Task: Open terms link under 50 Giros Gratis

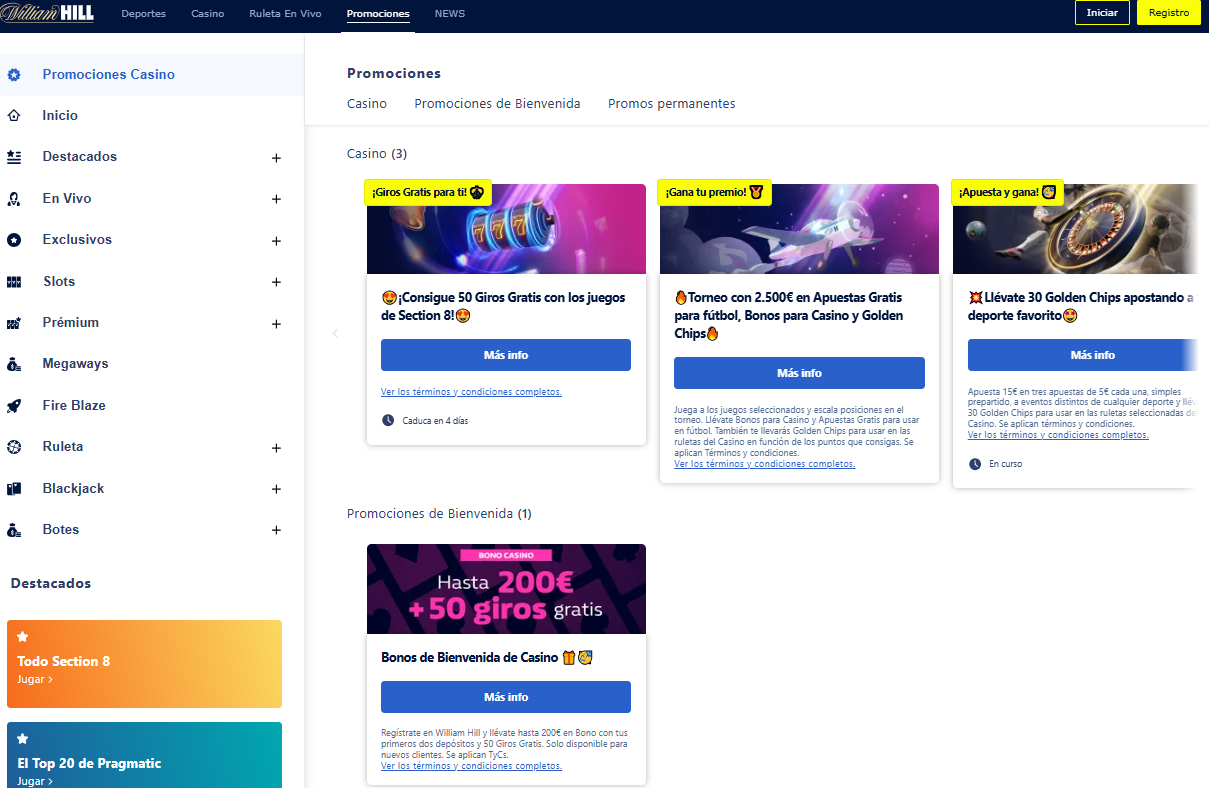Action: (471, 392)
